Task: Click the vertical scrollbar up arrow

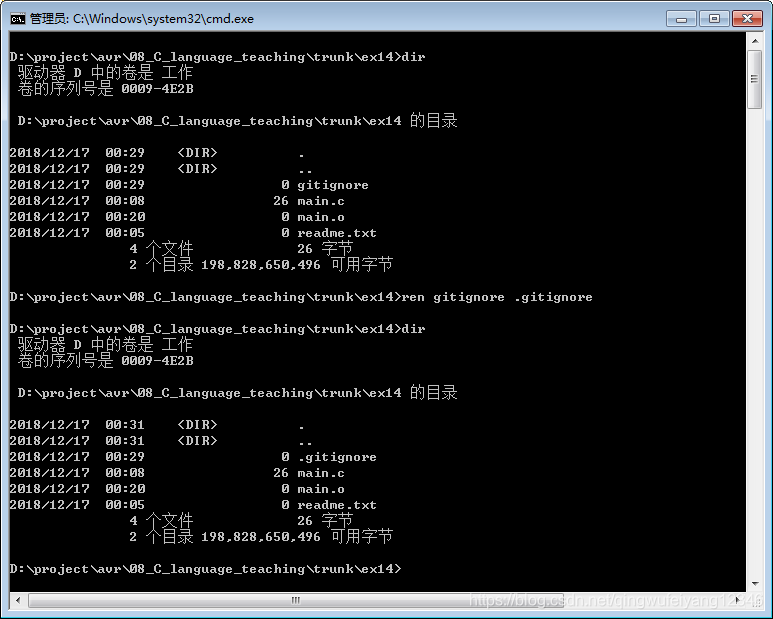Action: [755, 41]
